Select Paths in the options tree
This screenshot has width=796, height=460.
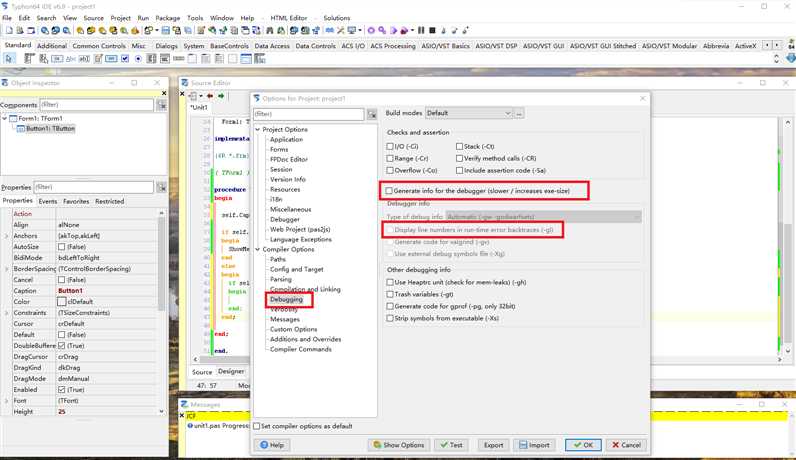tap(278, 259)
